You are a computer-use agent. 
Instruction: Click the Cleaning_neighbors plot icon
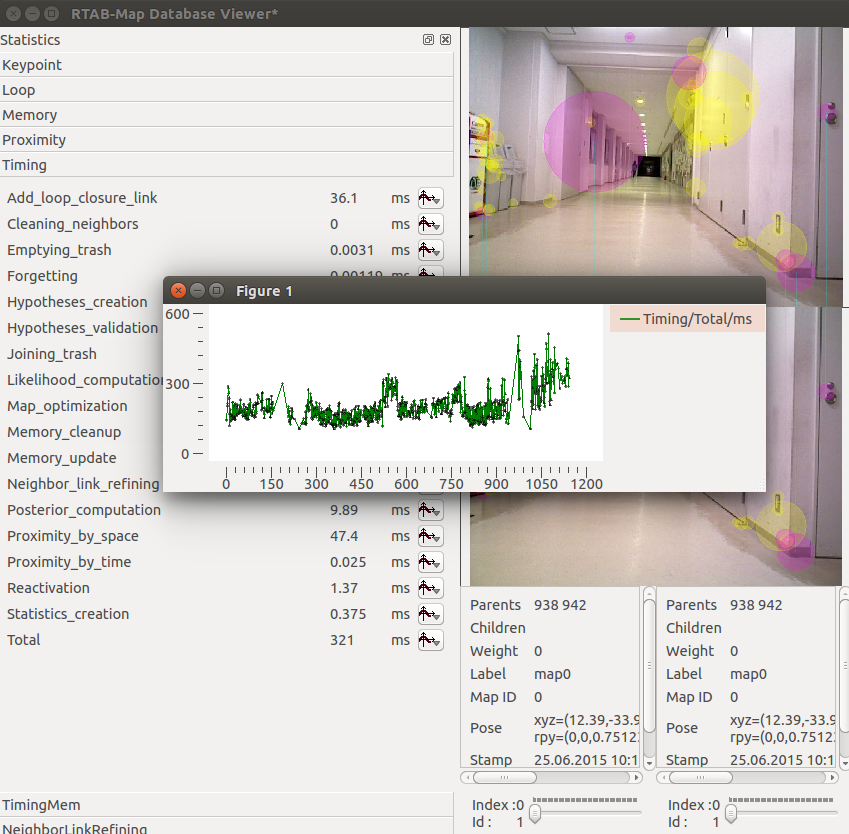coord(430,224)
